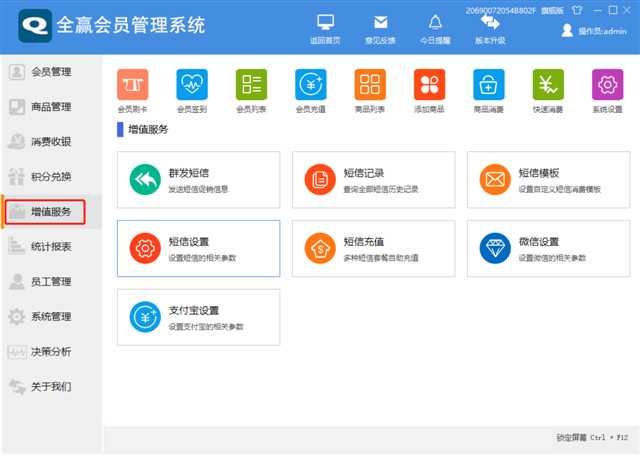The width and height of the screenshot is (640, 456).
Task: Select 会员管理 in the sidebar
Action: [52, 72]
